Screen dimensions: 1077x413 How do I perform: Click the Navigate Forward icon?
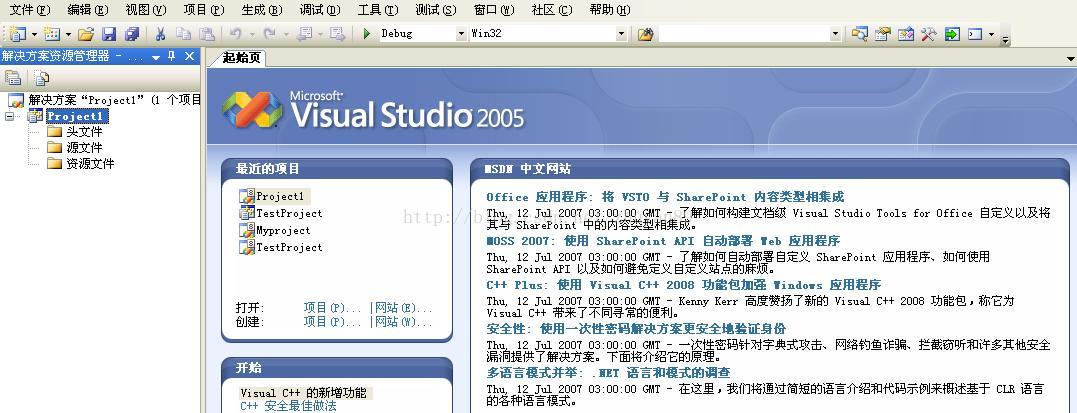point(337,34)
